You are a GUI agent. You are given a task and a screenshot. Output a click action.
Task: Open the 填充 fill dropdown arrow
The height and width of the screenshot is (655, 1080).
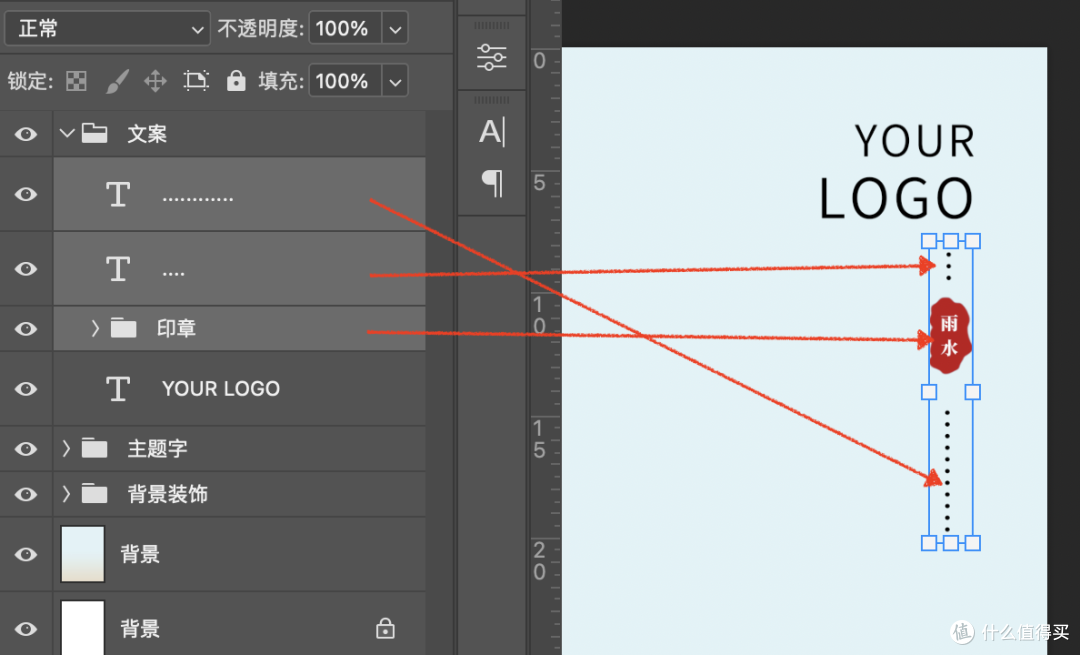(x=395, y=81)
